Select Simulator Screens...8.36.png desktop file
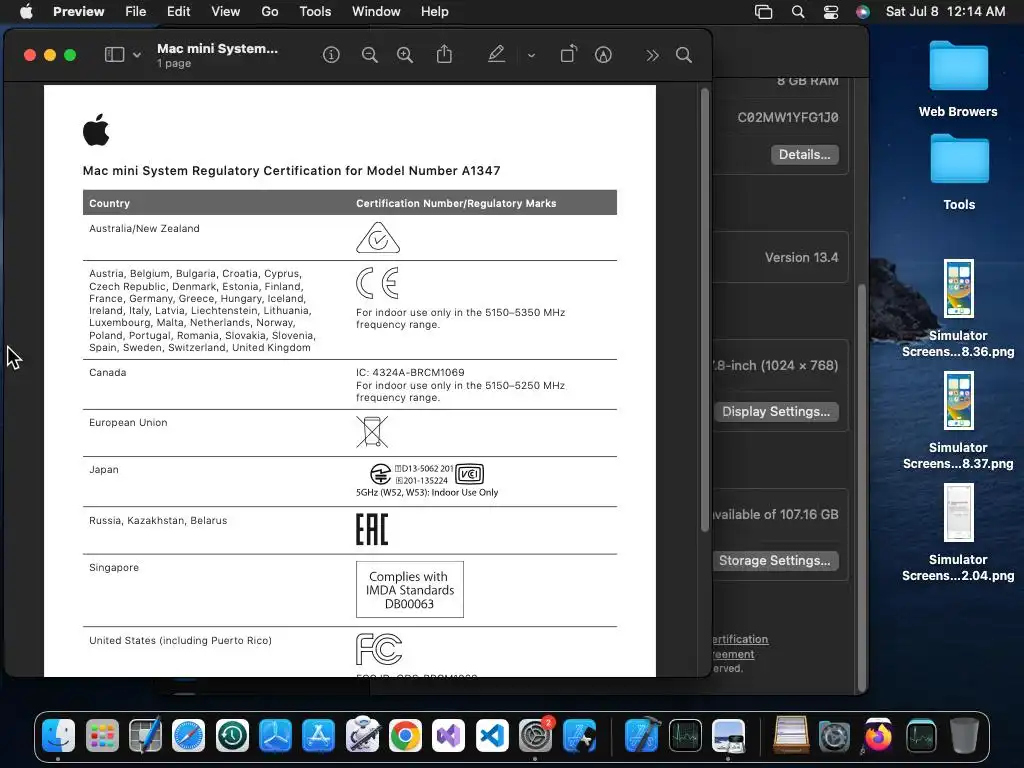The width and height of the screenshot is (1024, 768). [x=958, y=308]
